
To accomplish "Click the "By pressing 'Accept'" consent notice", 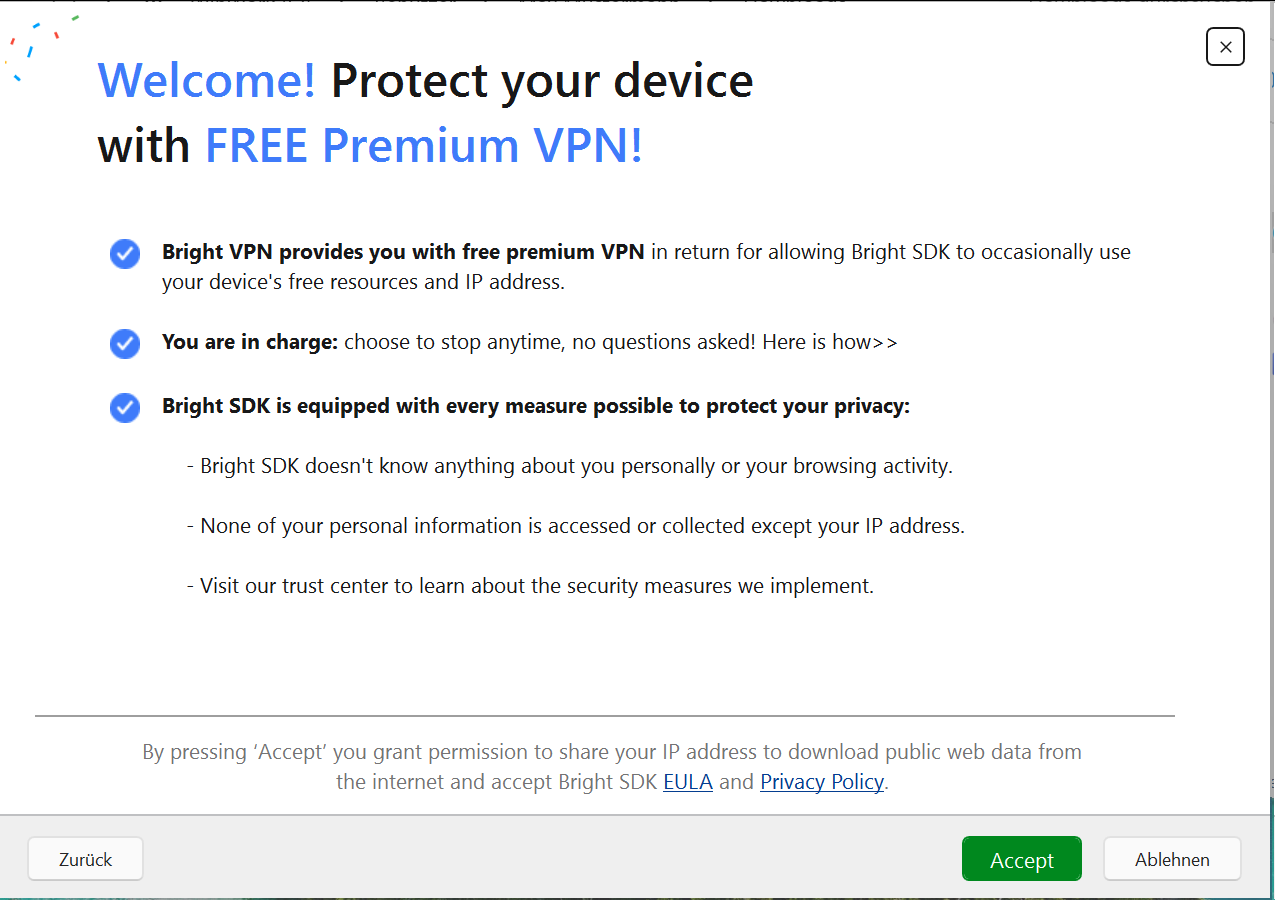I will [612, 752].
